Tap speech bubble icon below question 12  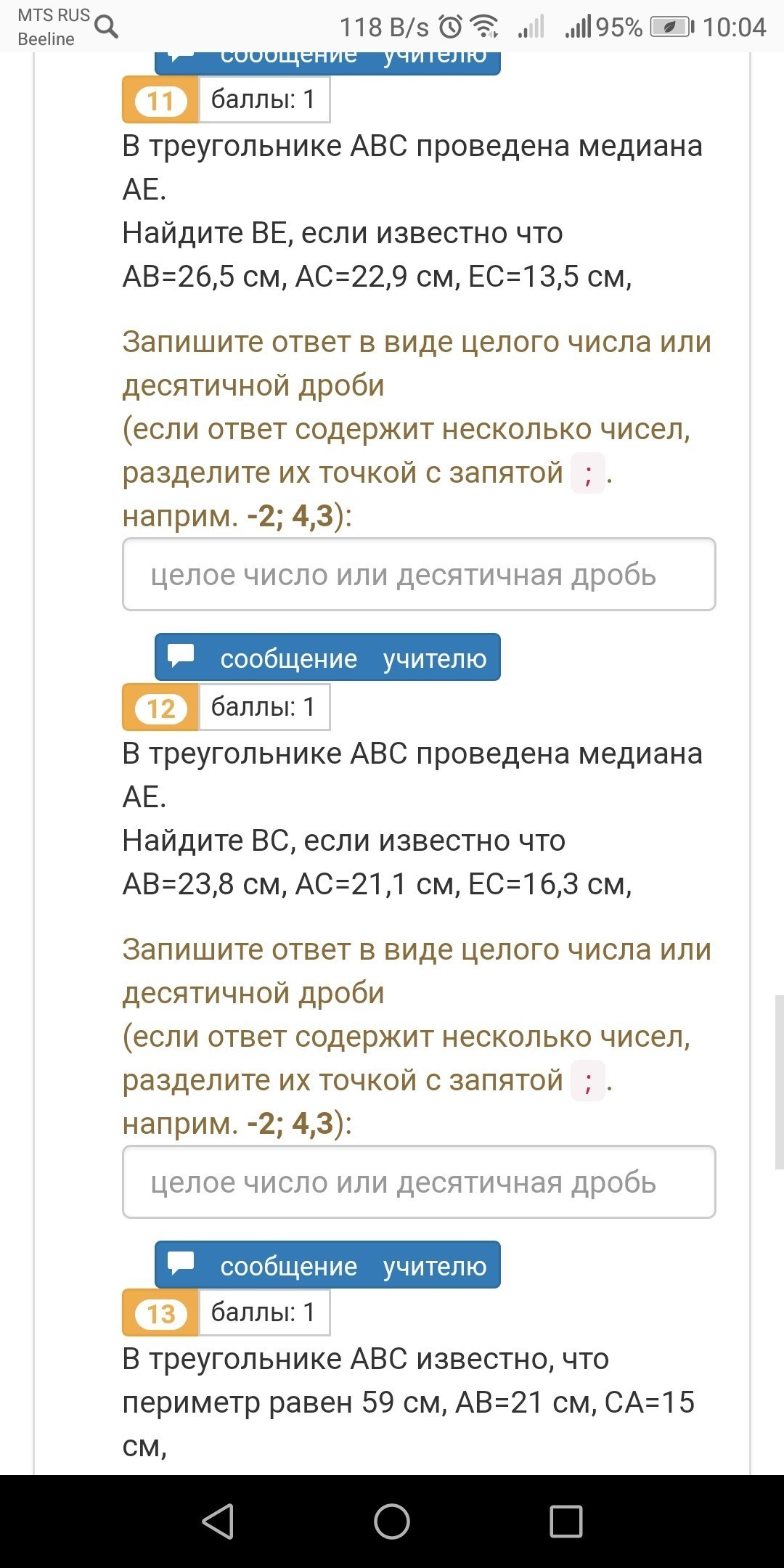pos(181,1264)
